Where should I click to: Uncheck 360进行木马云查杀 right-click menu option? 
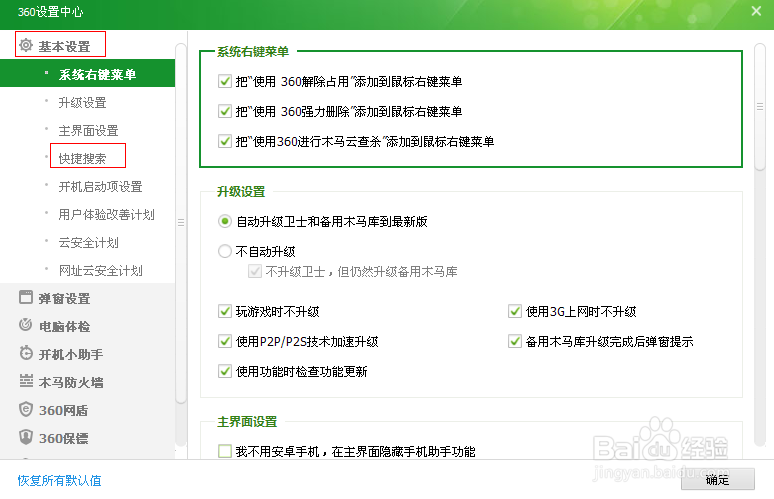(225, 142)
